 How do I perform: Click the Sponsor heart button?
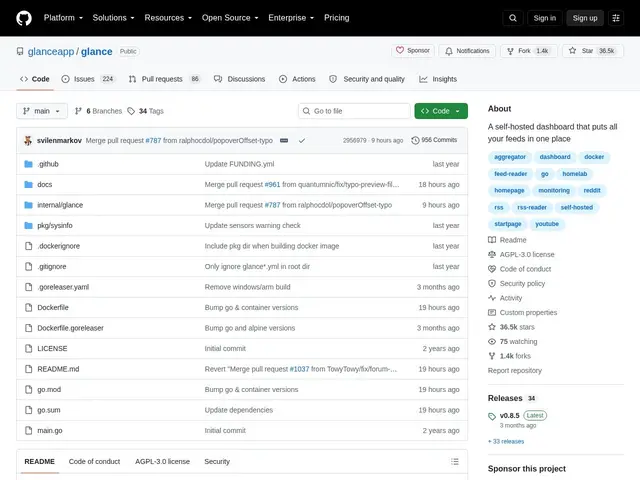coord(413,51)
